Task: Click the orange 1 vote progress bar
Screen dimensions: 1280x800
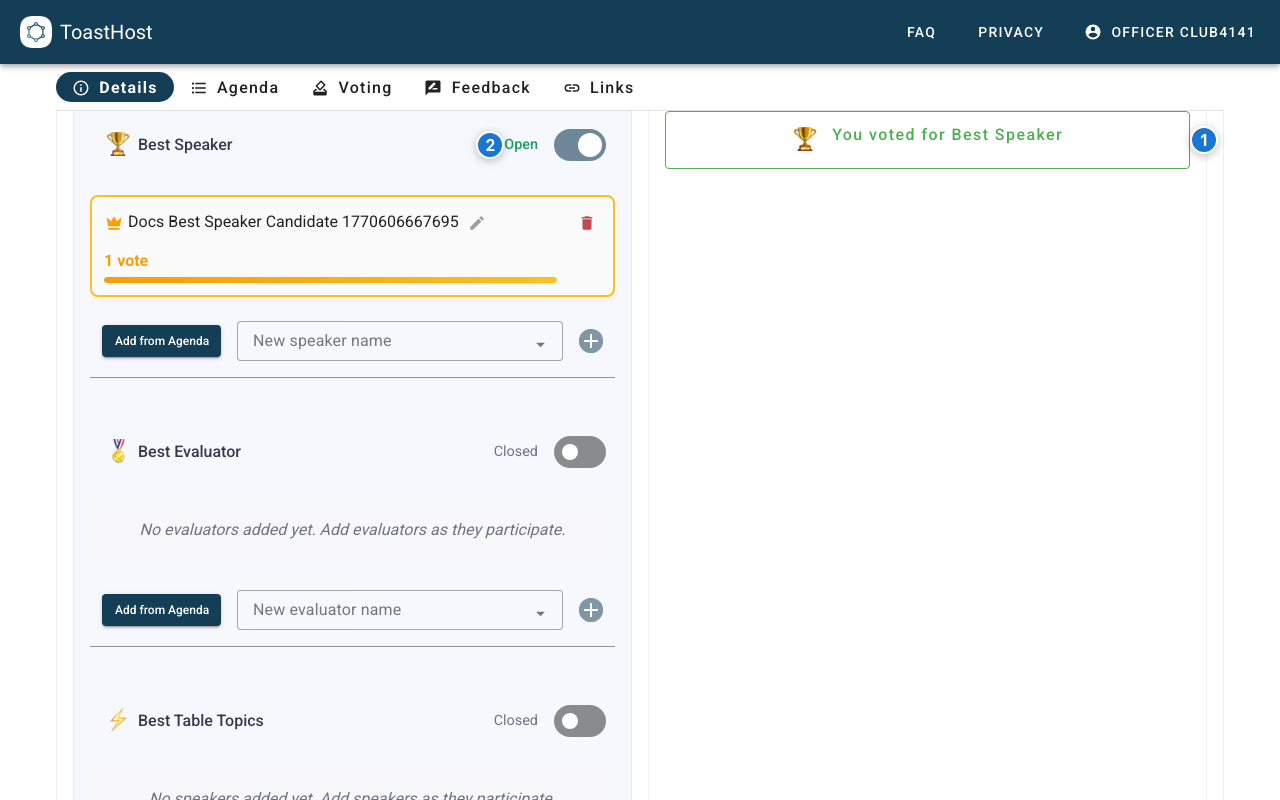Action: pos(330,280)
